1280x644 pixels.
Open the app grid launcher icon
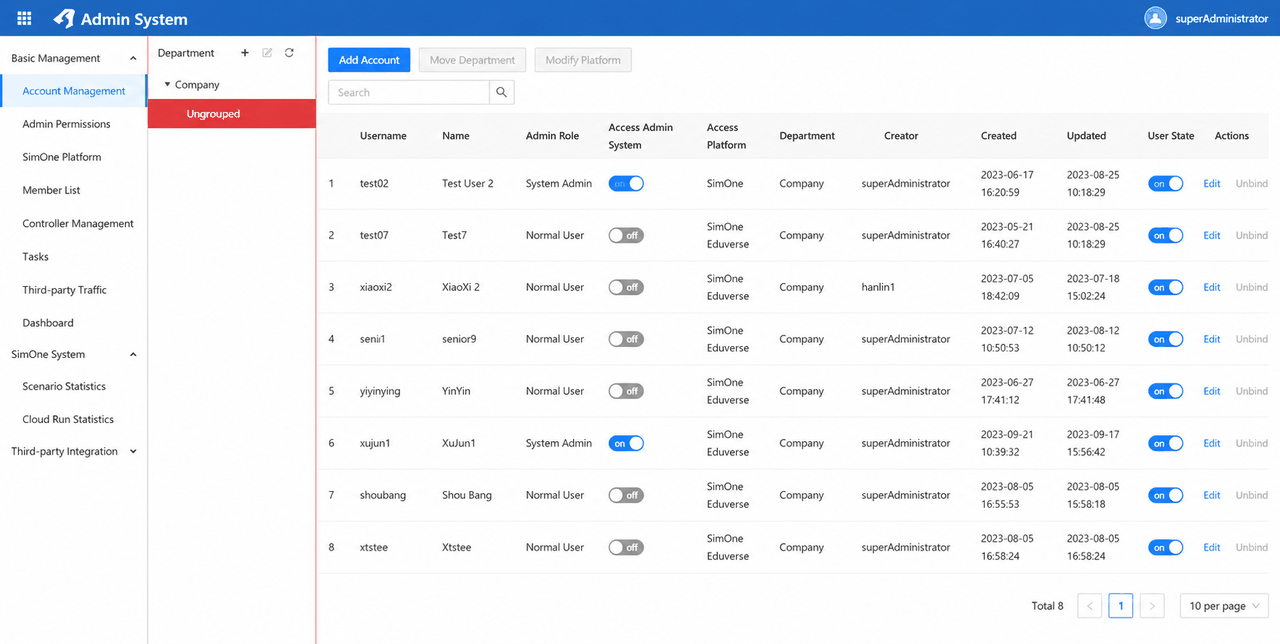(x=24, y=18)
